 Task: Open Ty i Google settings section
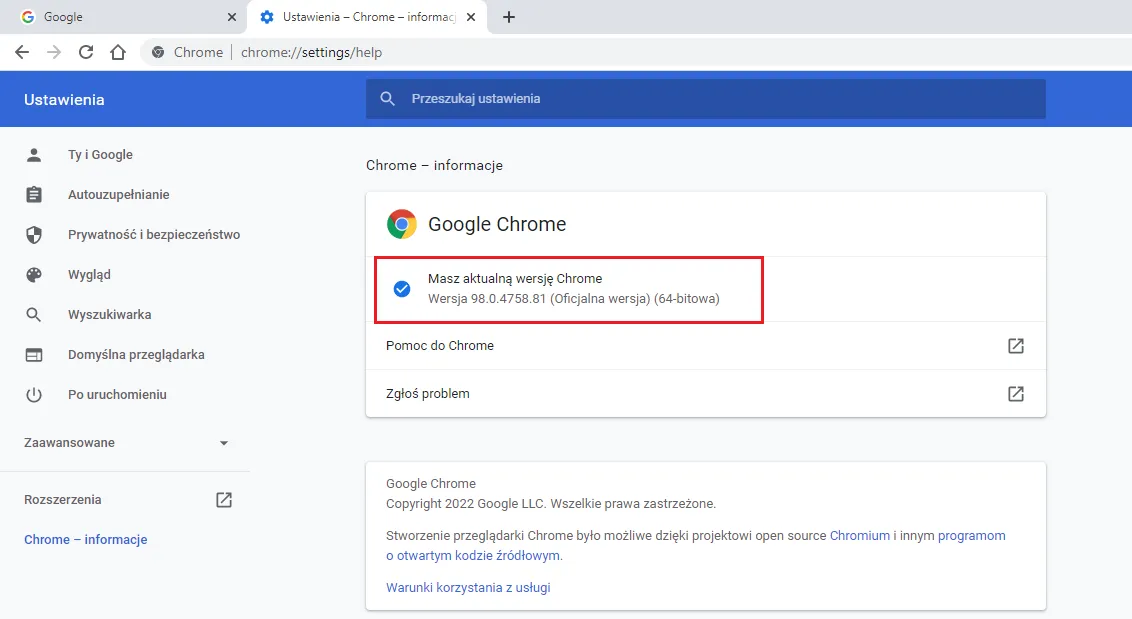pyautogui.click(x=100, y=155)
